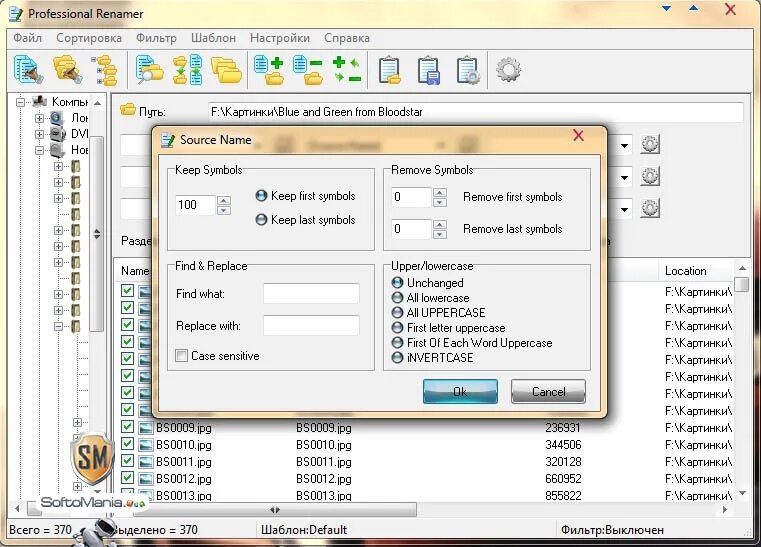Click Keep Symbols spinner field showing 100
This screenshot has height=547, width=761.
coord(195,205)
